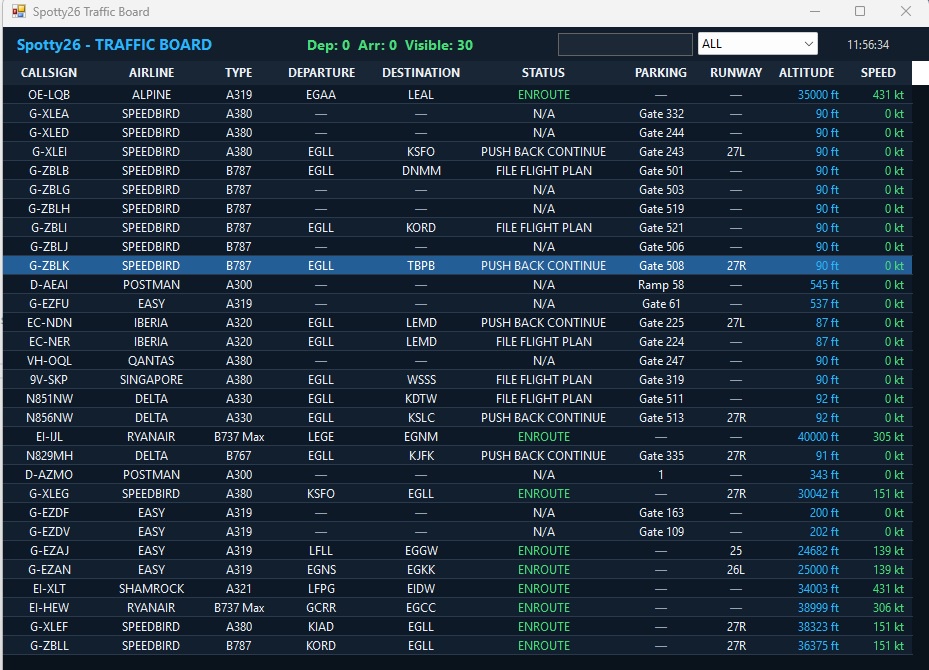Click Gate 506 parking cell
Image resolution: width=929 pixels, height=670 pixels.
click(x=661, y=246)
